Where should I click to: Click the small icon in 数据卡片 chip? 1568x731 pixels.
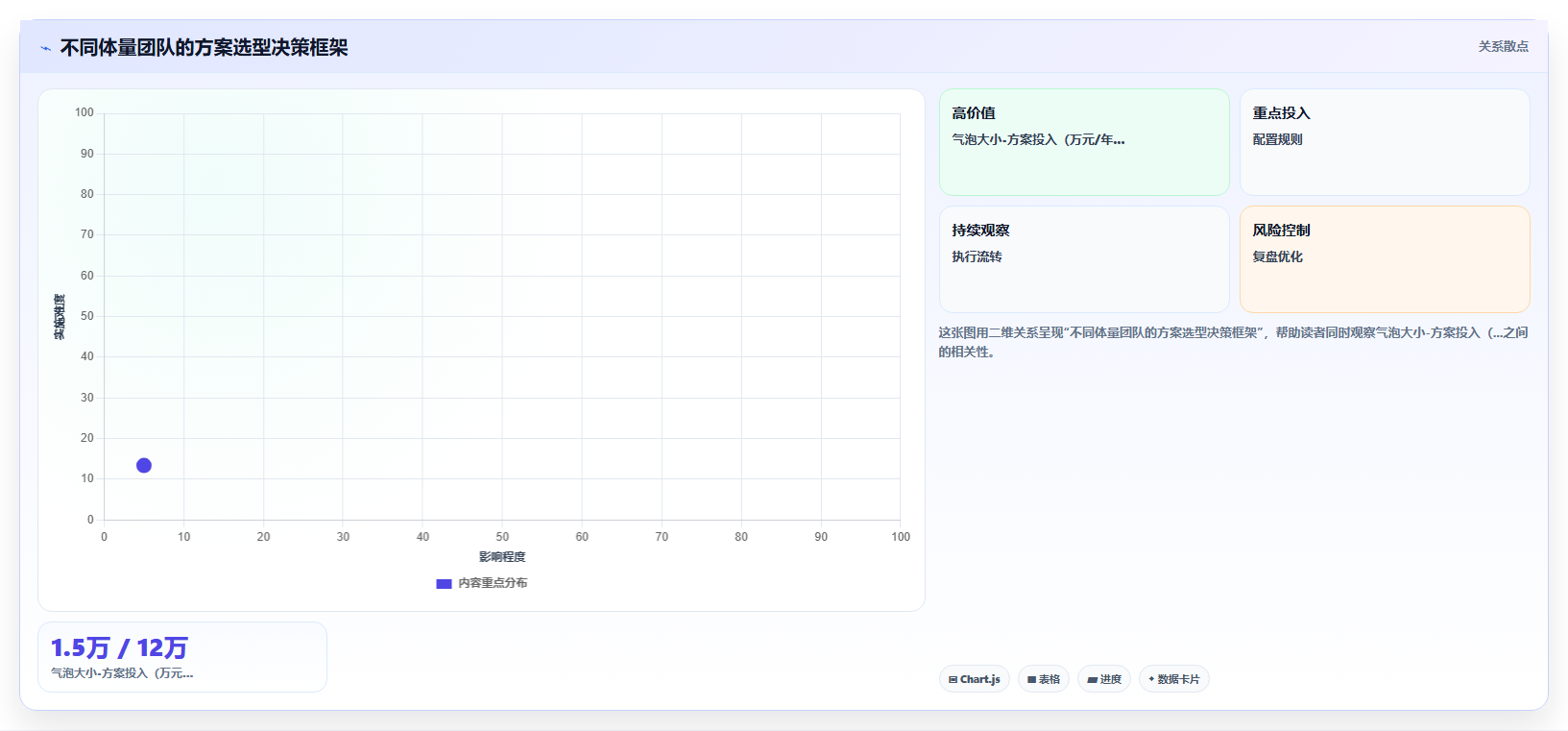1151,679
